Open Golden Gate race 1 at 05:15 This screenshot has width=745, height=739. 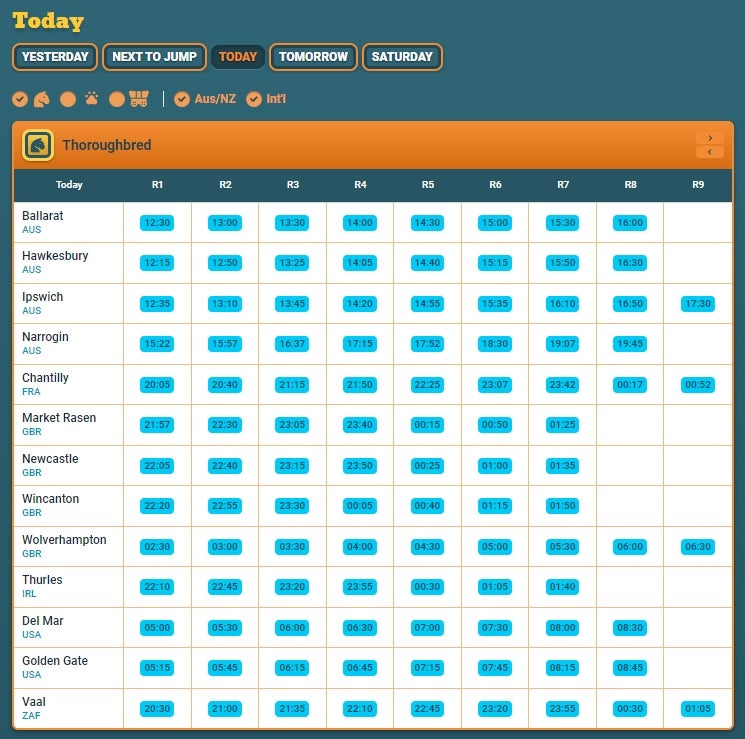(x=157, y=668)
